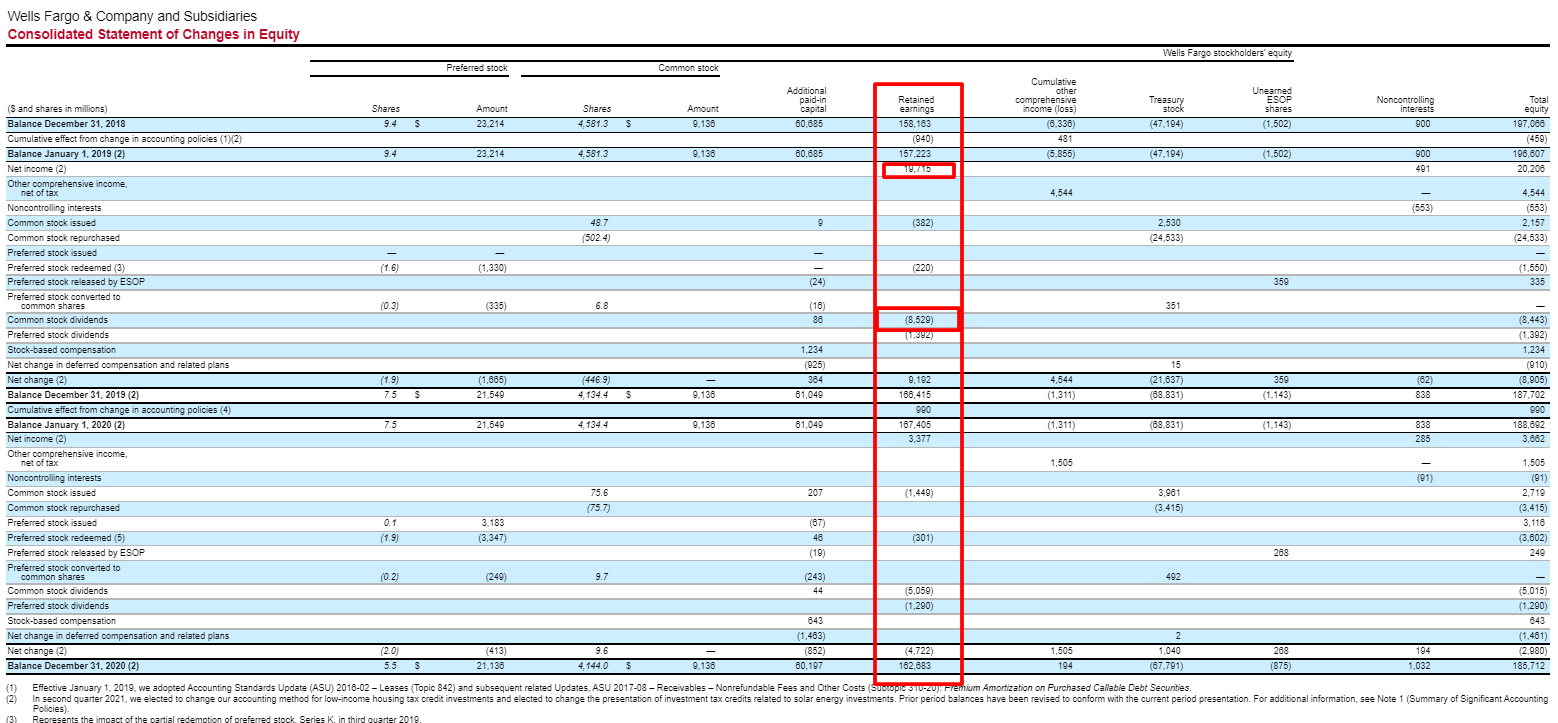The image size is (1558, 723).
Task: Click the Retained earnings column header
Action: coord(919,103)
